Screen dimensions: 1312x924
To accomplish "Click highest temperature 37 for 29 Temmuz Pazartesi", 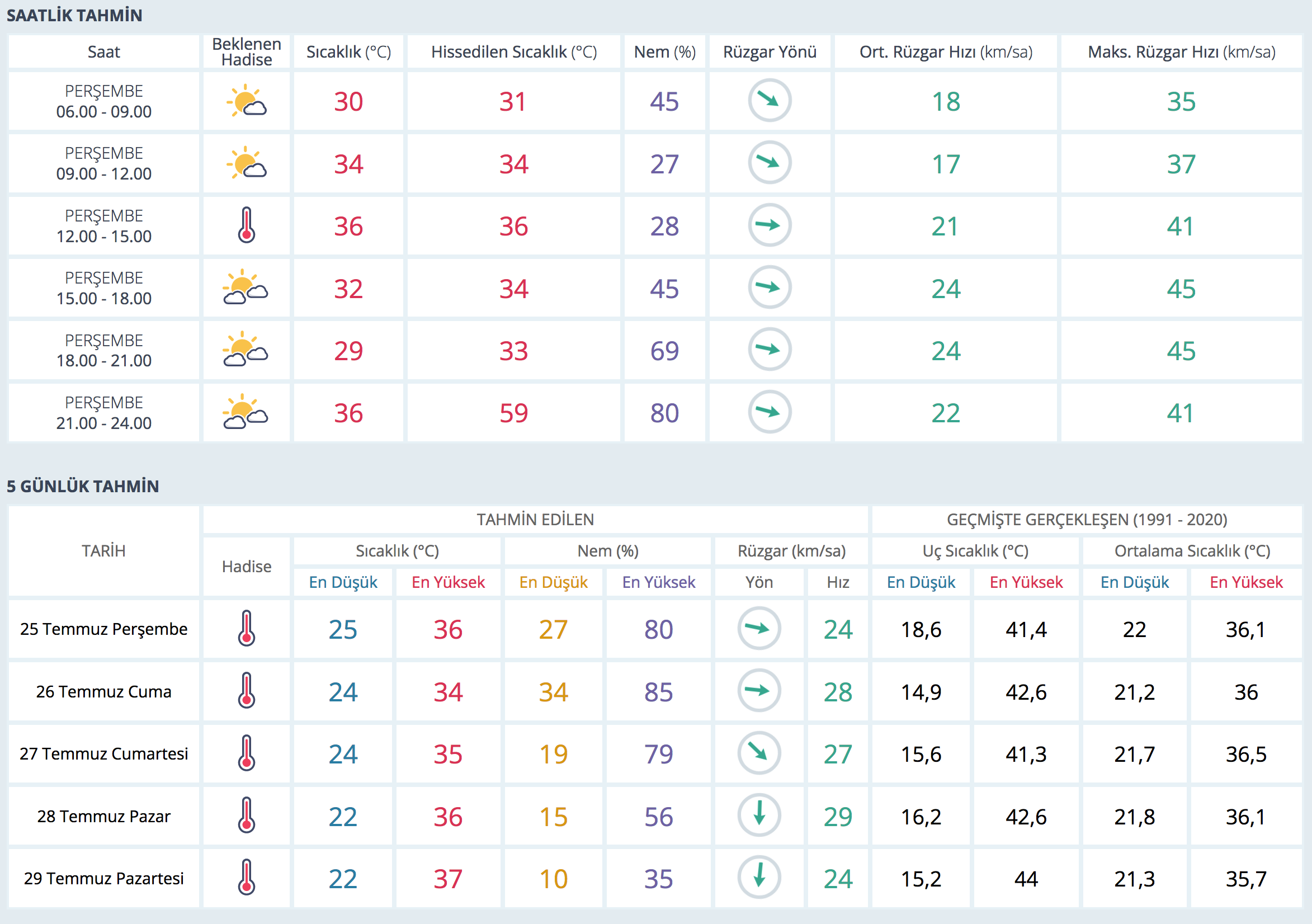I will pyautogui.click(x=447, y=879).
